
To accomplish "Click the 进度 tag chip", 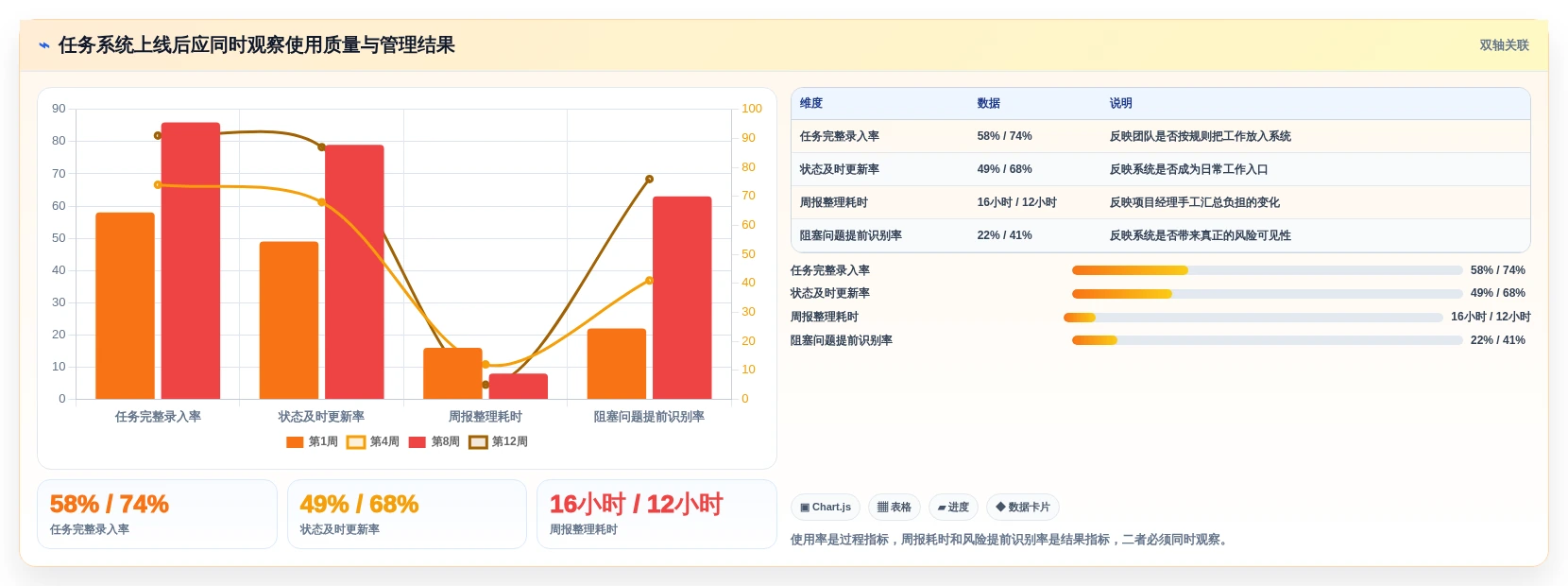I will 953,508.
